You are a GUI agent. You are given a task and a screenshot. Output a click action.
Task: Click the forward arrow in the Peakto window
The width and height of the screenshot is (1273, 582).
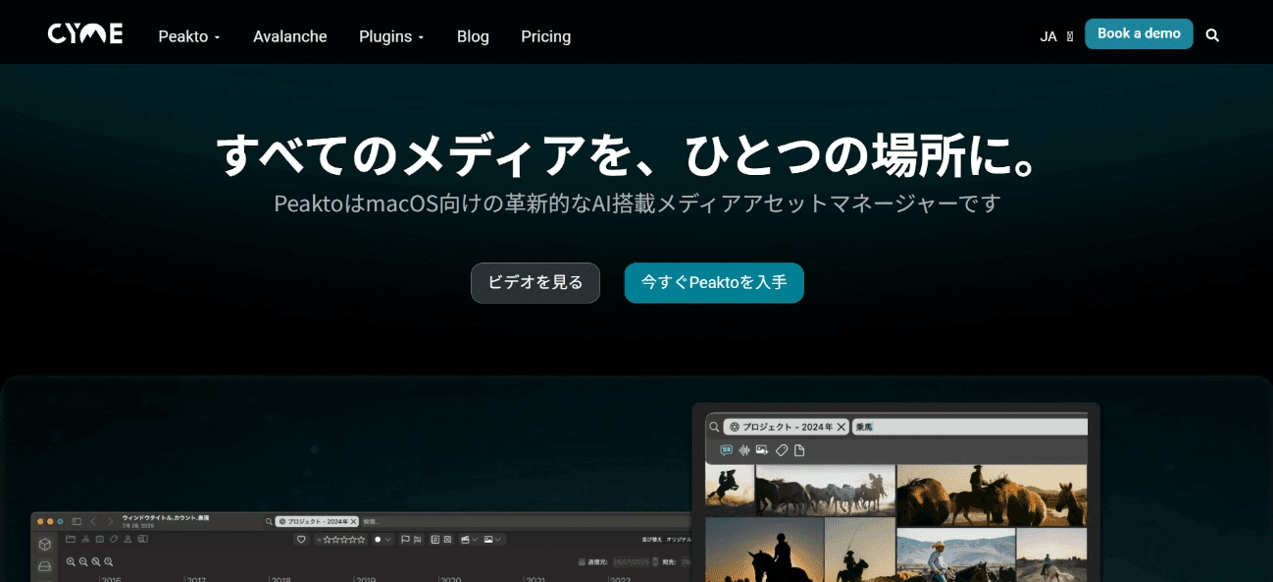tap(110, 522)
